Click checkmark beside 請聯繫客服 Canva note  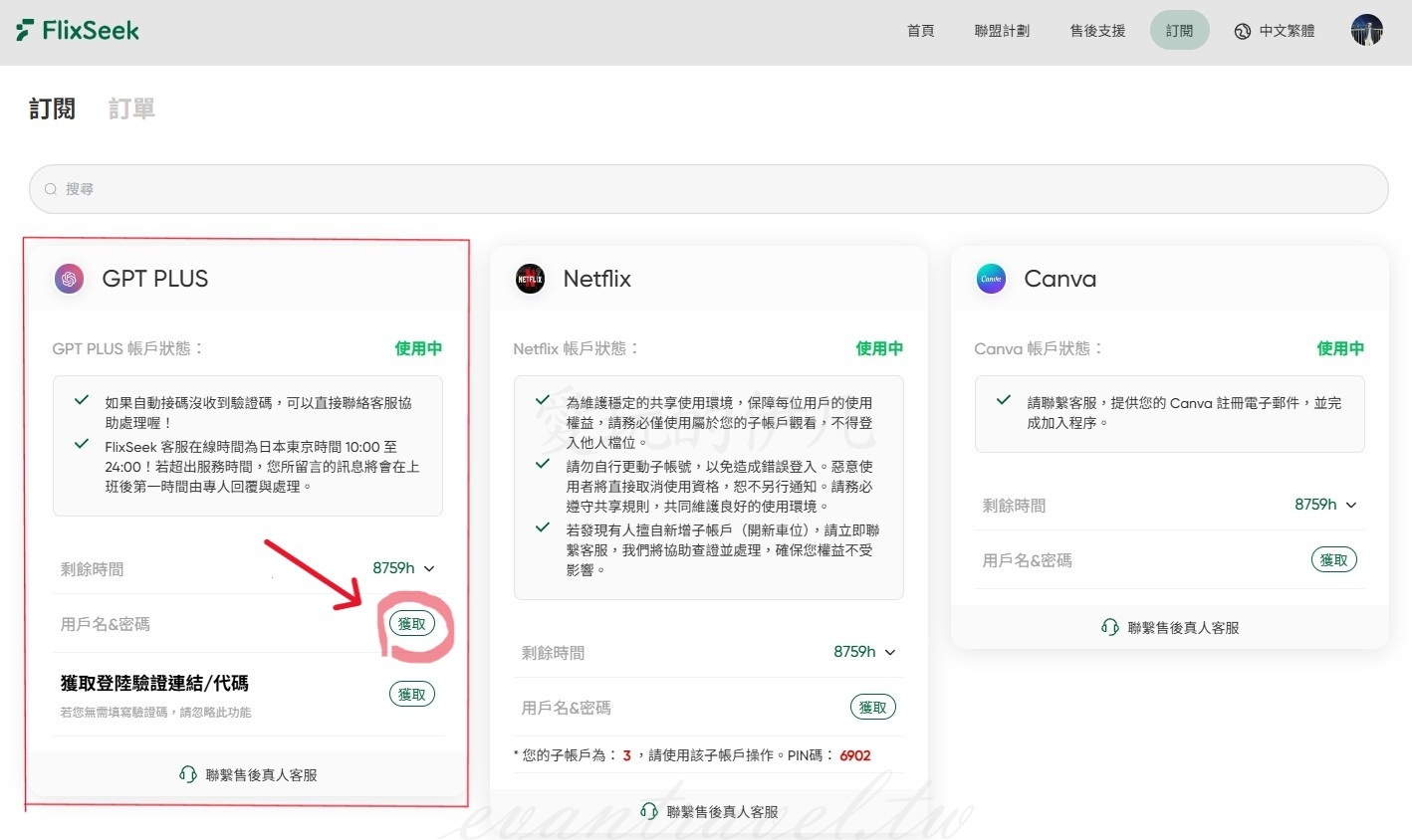[x=1004, y=400]
